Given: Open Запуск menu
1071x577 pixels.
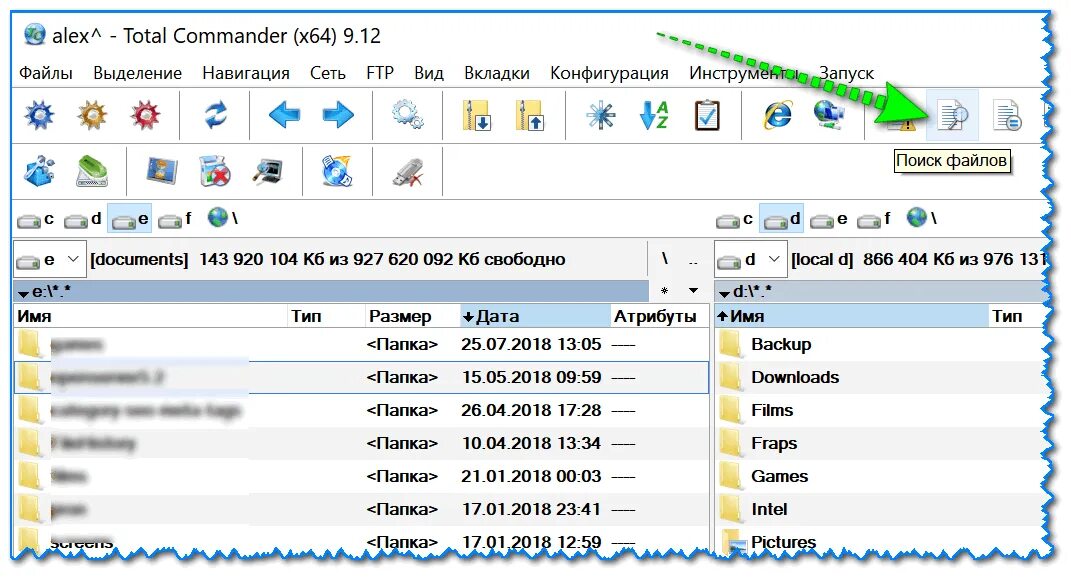Looking at the screenshot, I should coord(846,73).
